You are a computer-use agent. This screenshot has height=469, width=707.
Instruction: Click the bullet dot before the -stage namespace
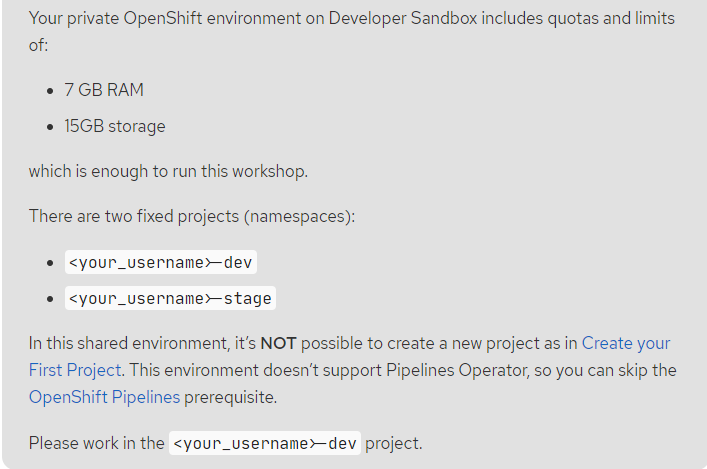pos(50,299)
